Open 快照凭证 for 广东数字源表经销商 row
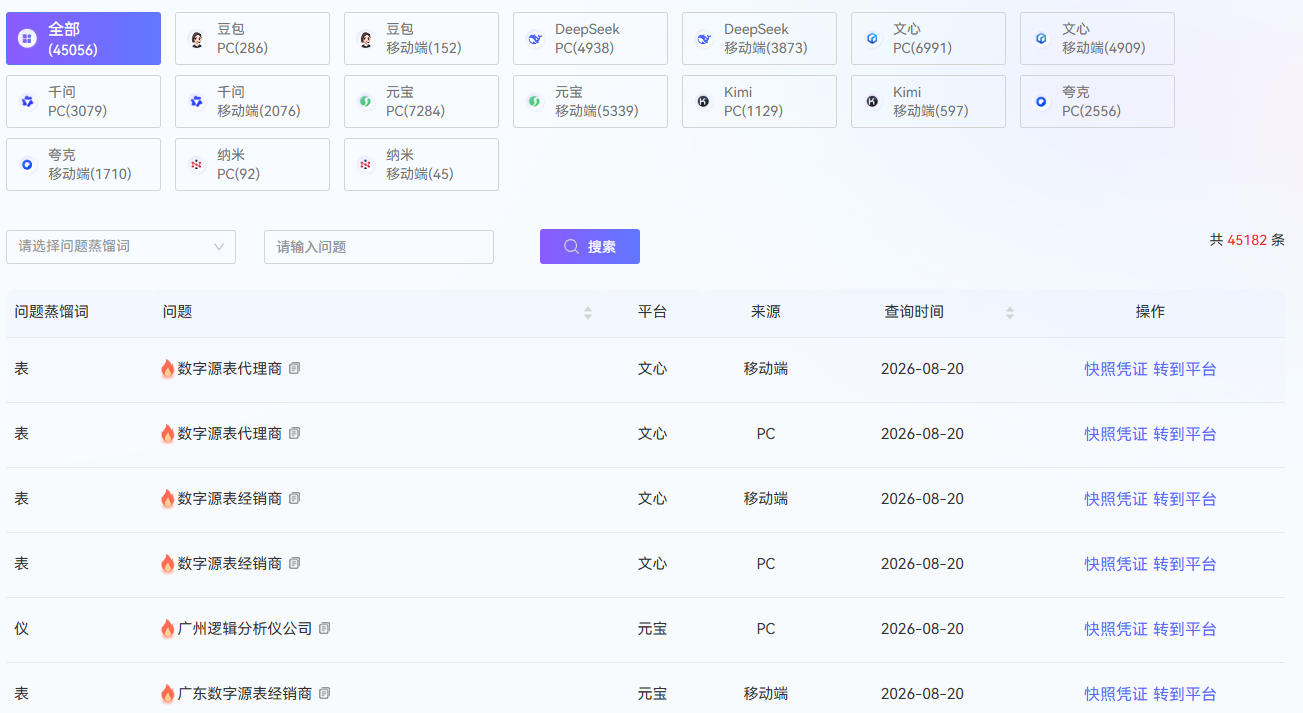 (1116, 694)
